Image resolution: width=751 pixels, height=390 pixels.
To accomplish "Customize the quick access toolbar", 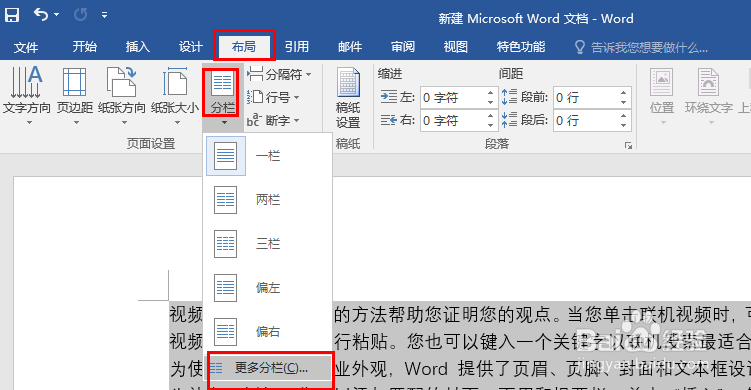I will 104,15.
